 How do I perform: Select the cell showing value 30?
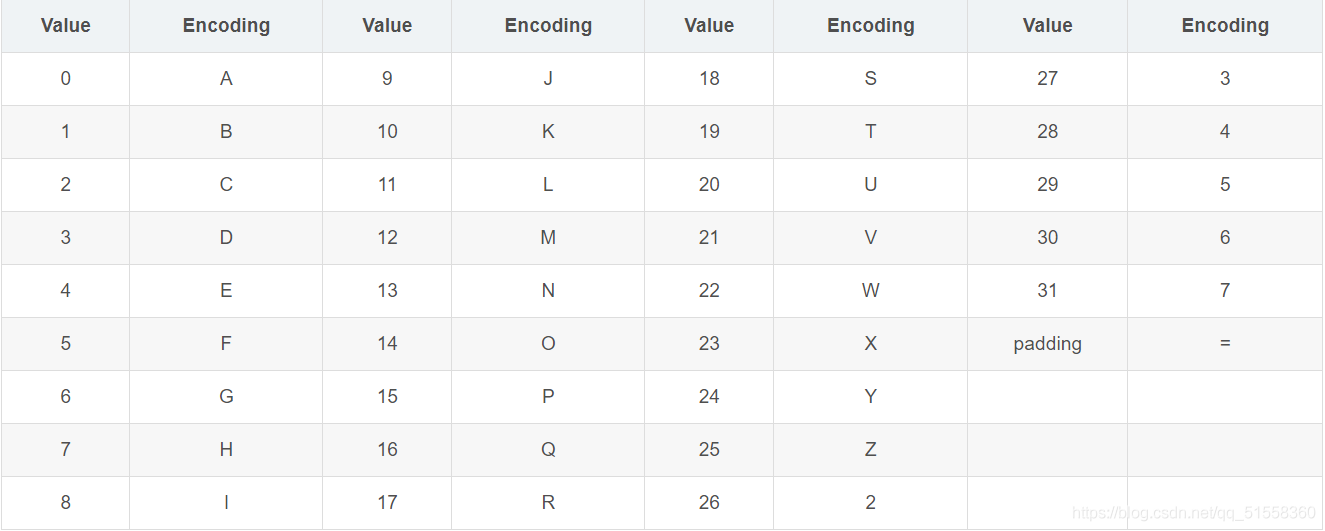click(x=1047, y=238)
